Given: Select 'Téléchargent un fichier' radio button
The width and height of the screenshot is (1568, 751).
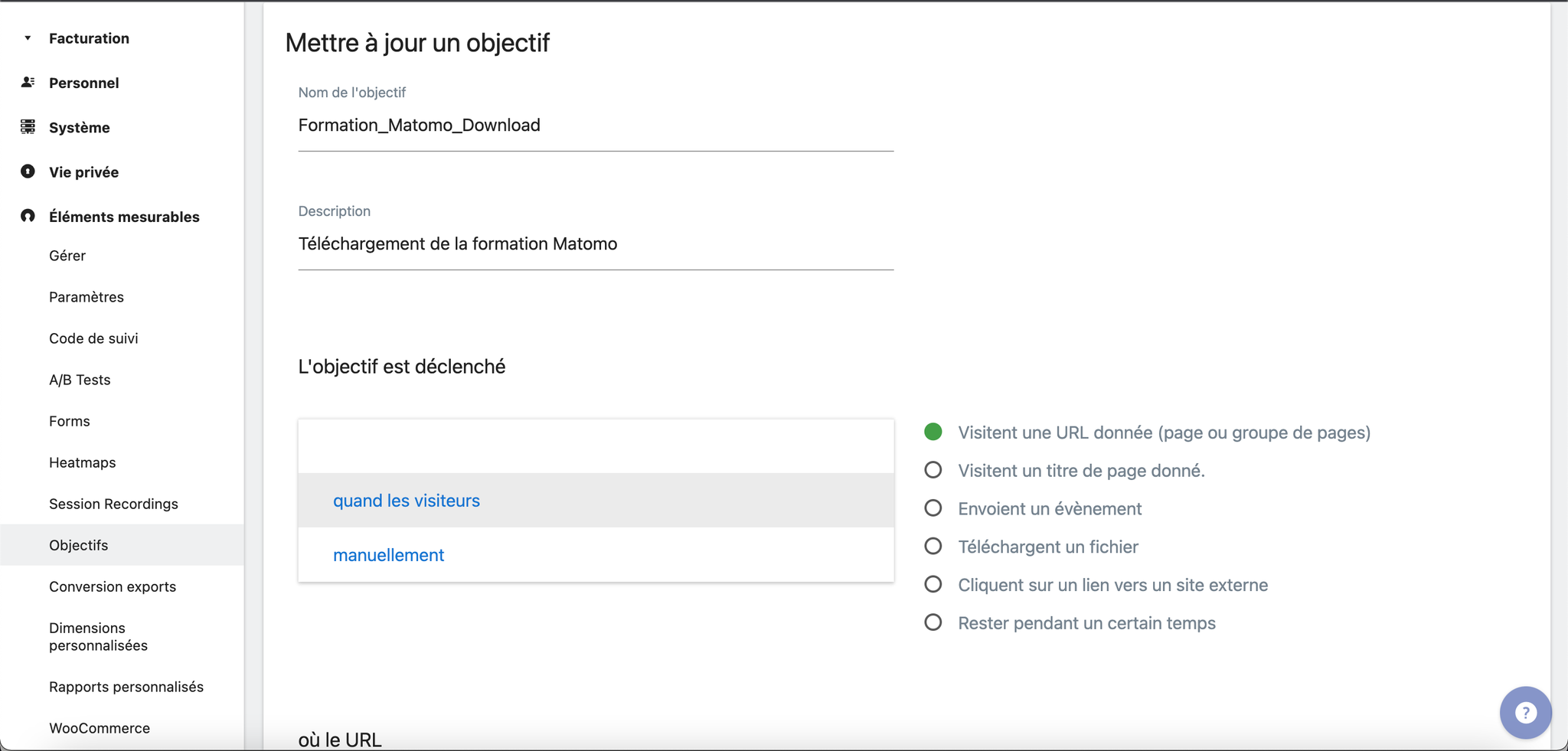Looking at the screenshot, I should coord(933,547).
